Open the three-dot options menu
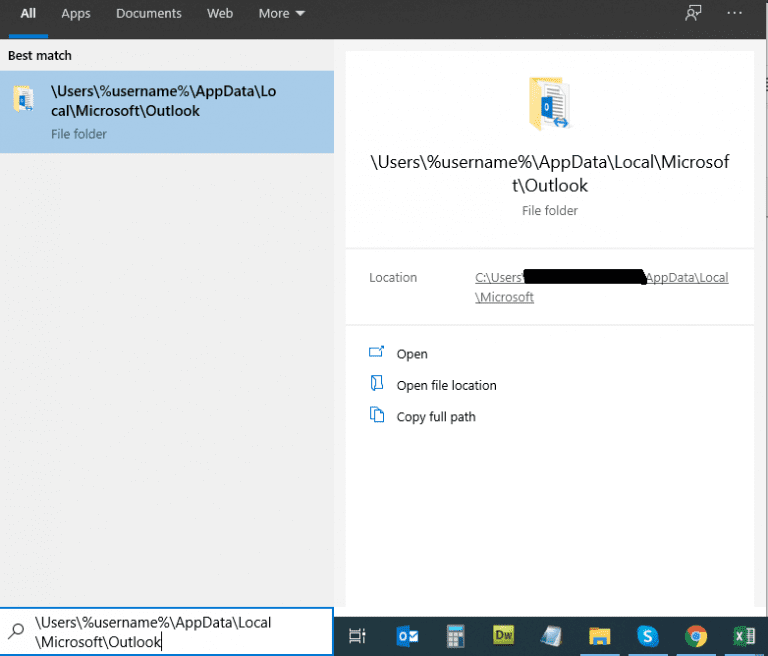This screenshot has height=656, width=768. point(734,13)
